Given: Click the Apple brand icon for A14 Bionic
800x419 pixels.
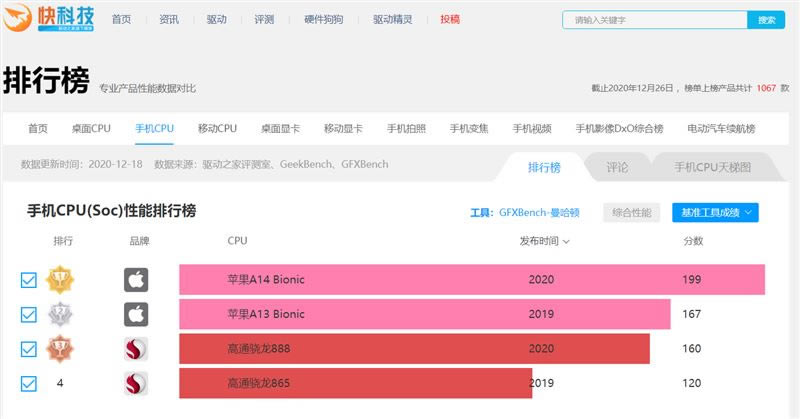Looking at the screenshot, I should click(136, 280).
